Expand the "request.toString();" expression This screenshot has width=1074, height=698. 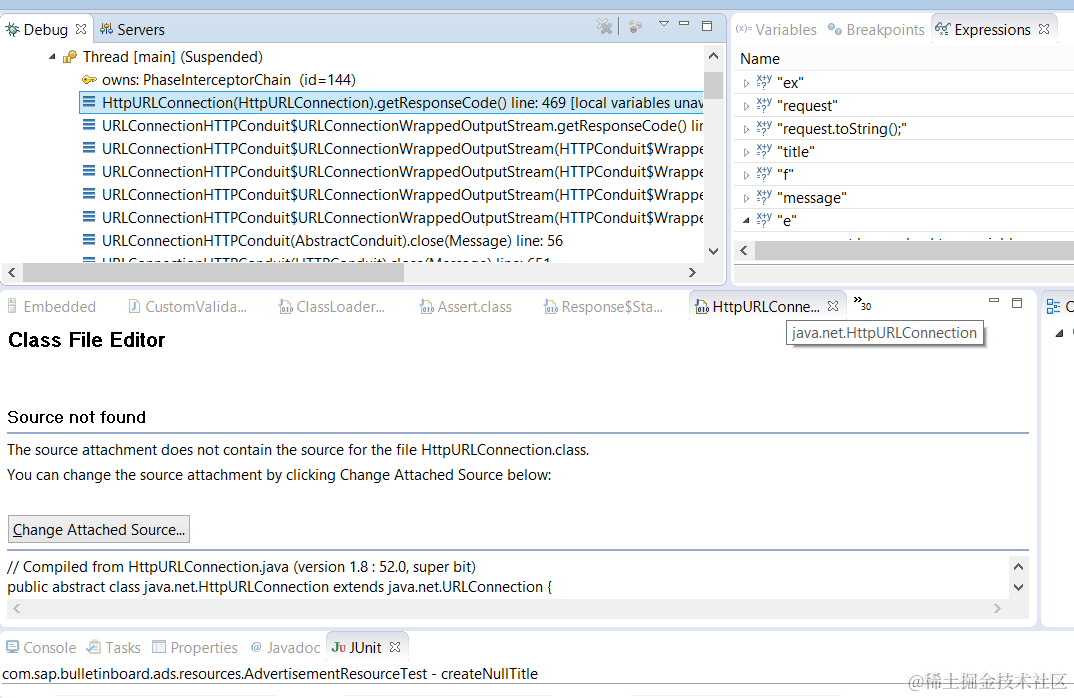coord(746,129)
